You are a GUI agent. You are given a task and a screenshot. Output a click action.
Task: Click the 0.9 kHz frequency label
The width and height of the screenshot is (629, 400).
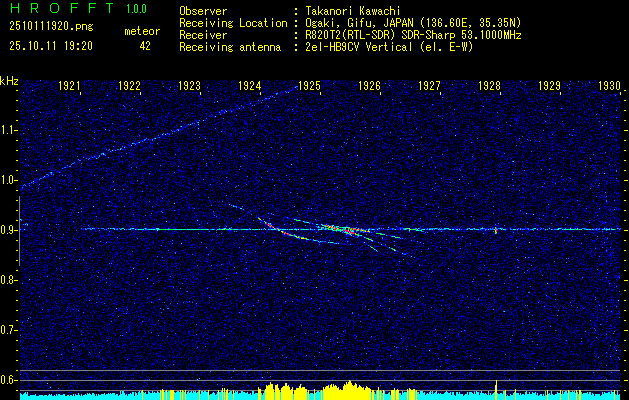(x=8, y=230)
